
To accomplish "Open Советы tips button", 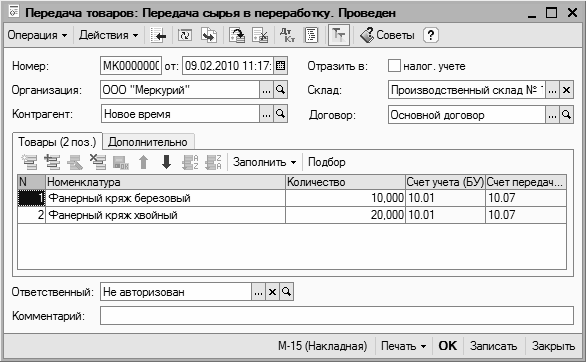I will 388,35.
